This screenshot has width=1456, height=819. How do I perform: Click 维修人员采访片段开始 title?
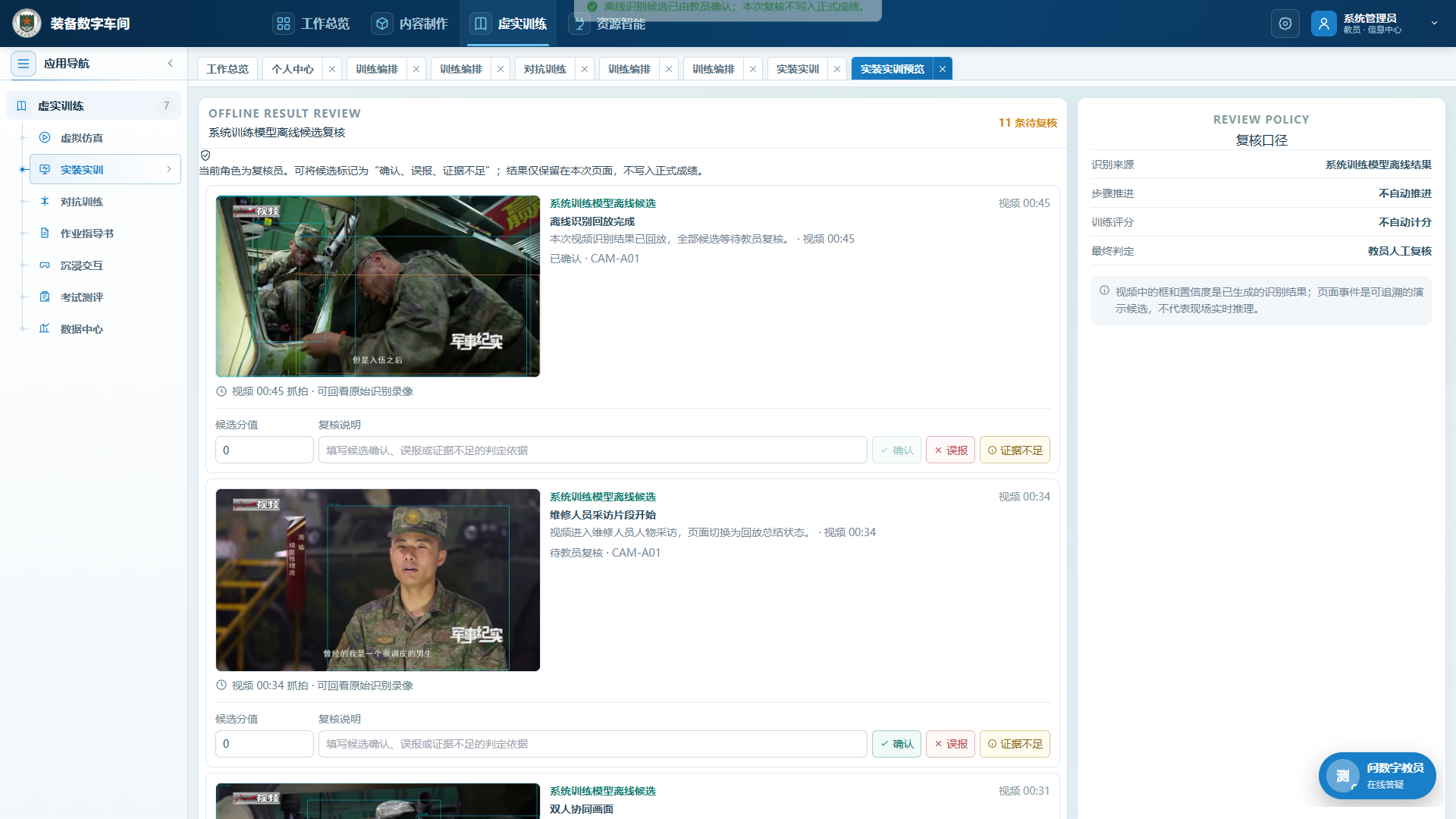tap(603, 515)
